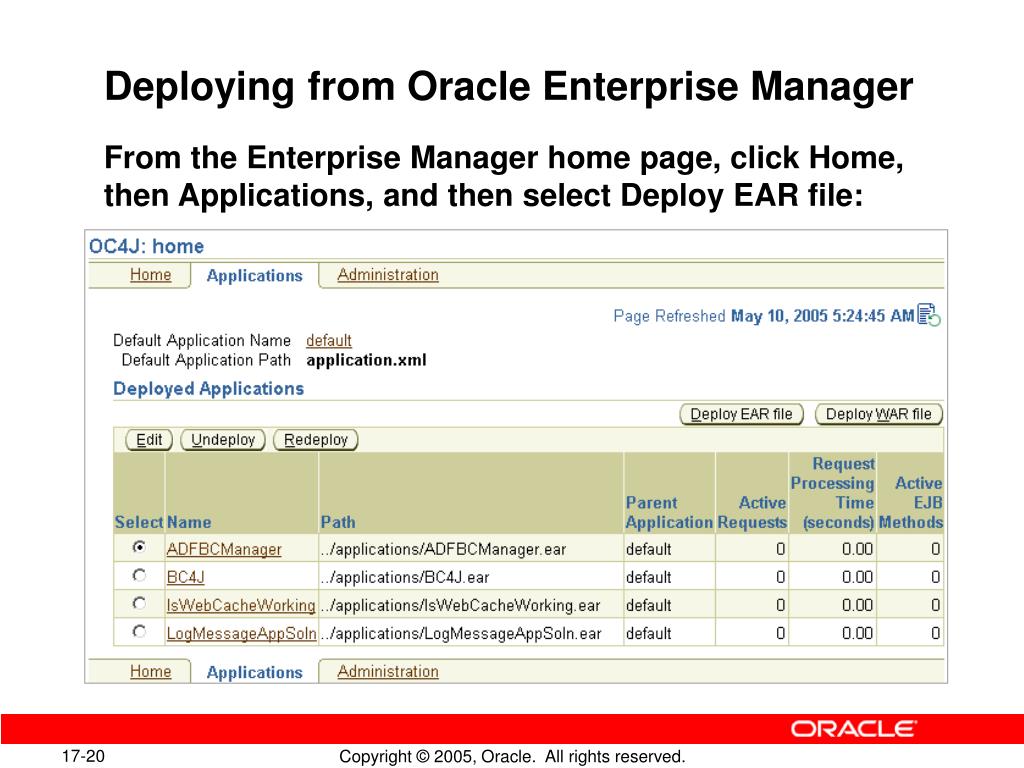
Task: Click the application.xml default path value
Action: pos(366,360)
